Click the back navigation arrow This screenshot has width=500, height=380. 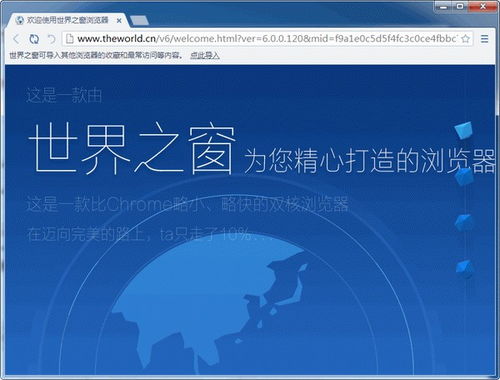pos(16,39)
